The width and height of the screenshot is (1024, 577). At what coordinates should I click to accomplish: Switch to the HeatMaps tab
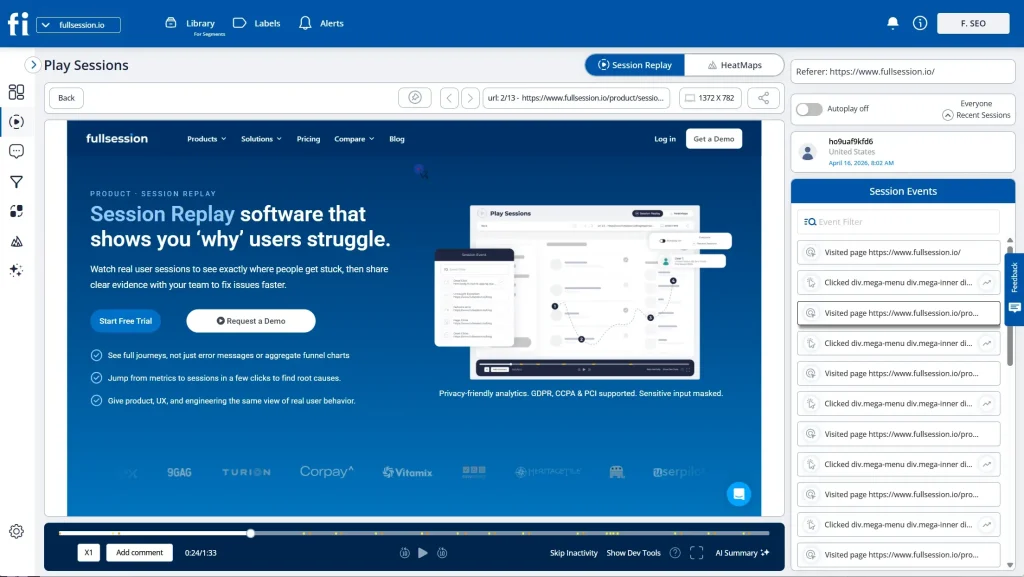pos(734,65)
